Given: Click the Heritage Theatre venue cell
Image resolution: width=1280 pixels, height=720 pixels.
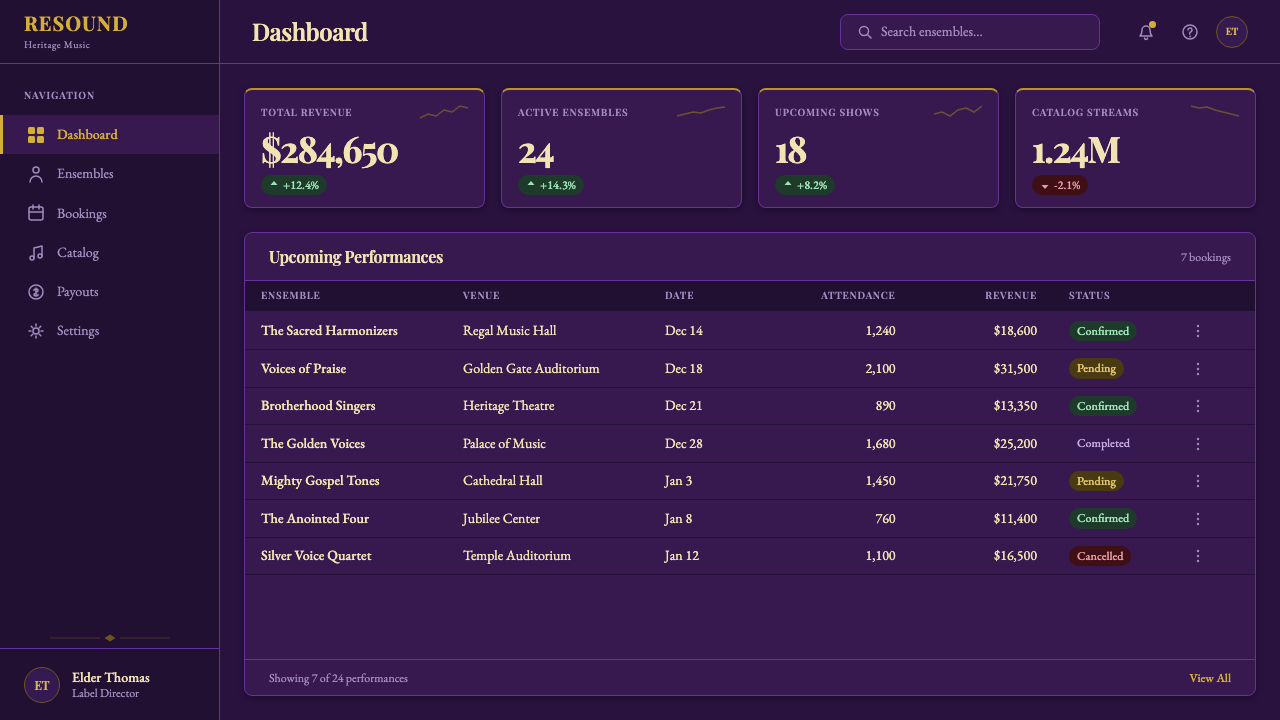Looking at the screenshot, I should tap(509, 406).
